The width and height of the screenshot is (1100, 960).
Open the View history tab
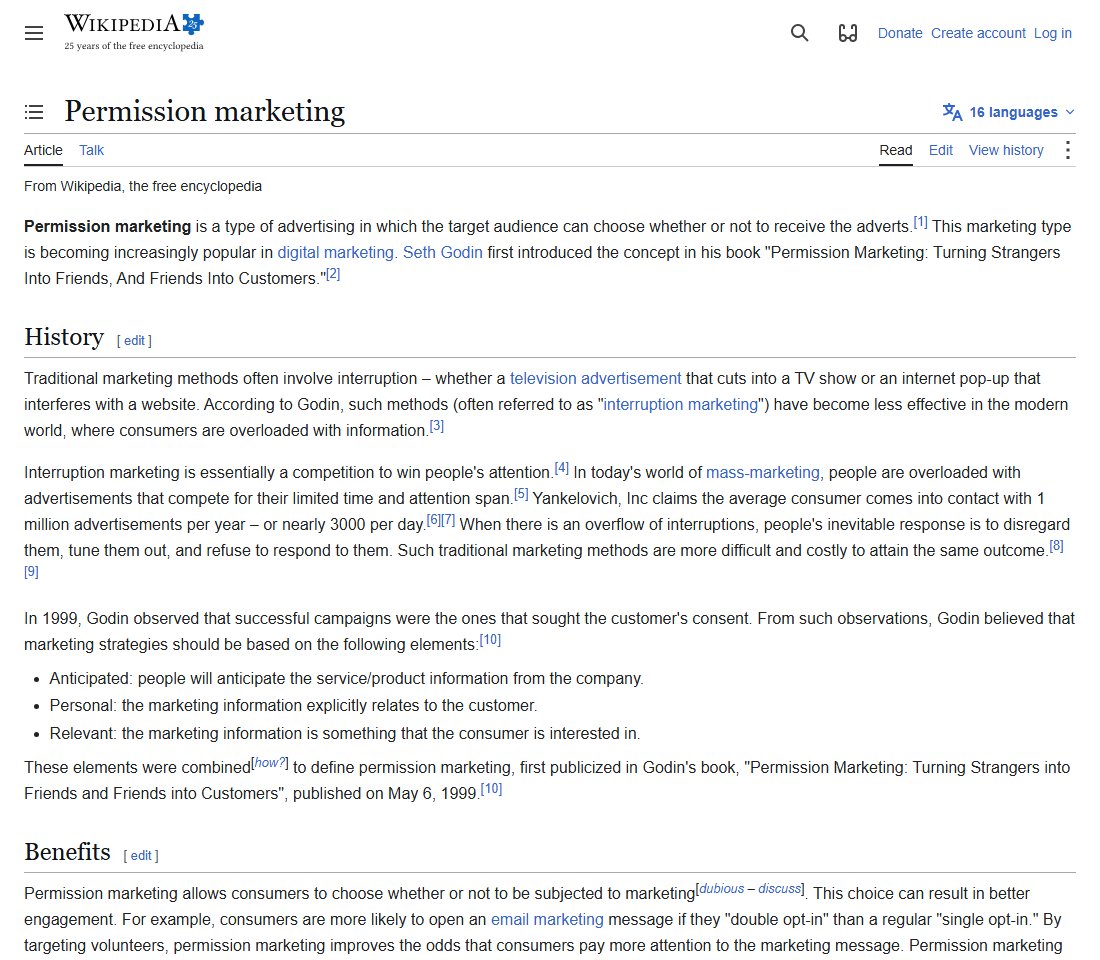[x=1006, y=150]
